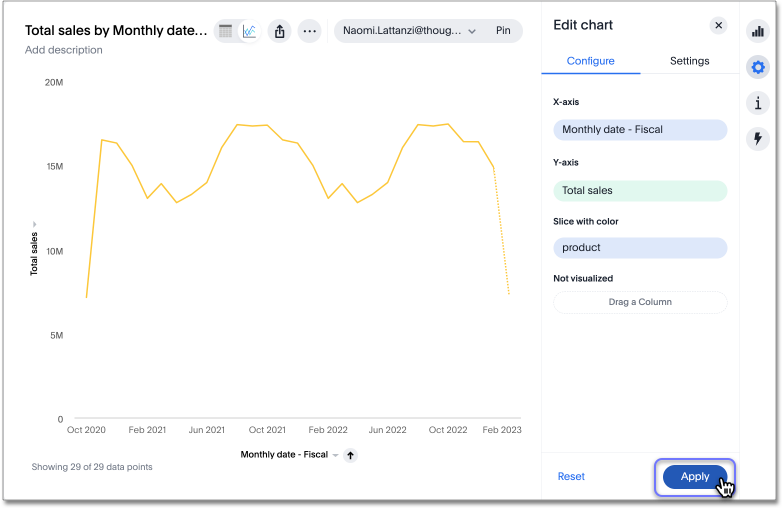Open the more options ellipsis menu
Screen dimensions: 783x509
310,31
